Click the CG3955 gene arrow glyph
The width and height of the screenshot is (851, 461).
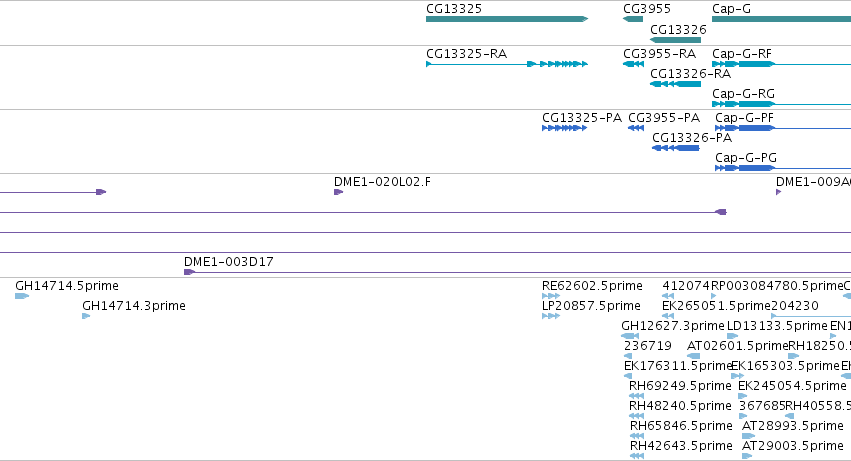(x=633, y=19)
